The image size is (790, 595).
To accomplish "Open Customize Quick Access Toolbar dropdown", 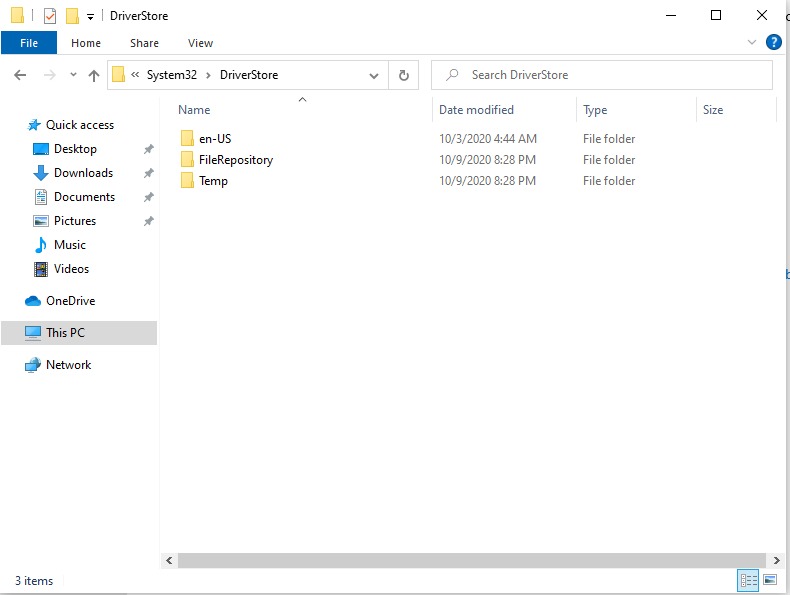I will (90, 17).
